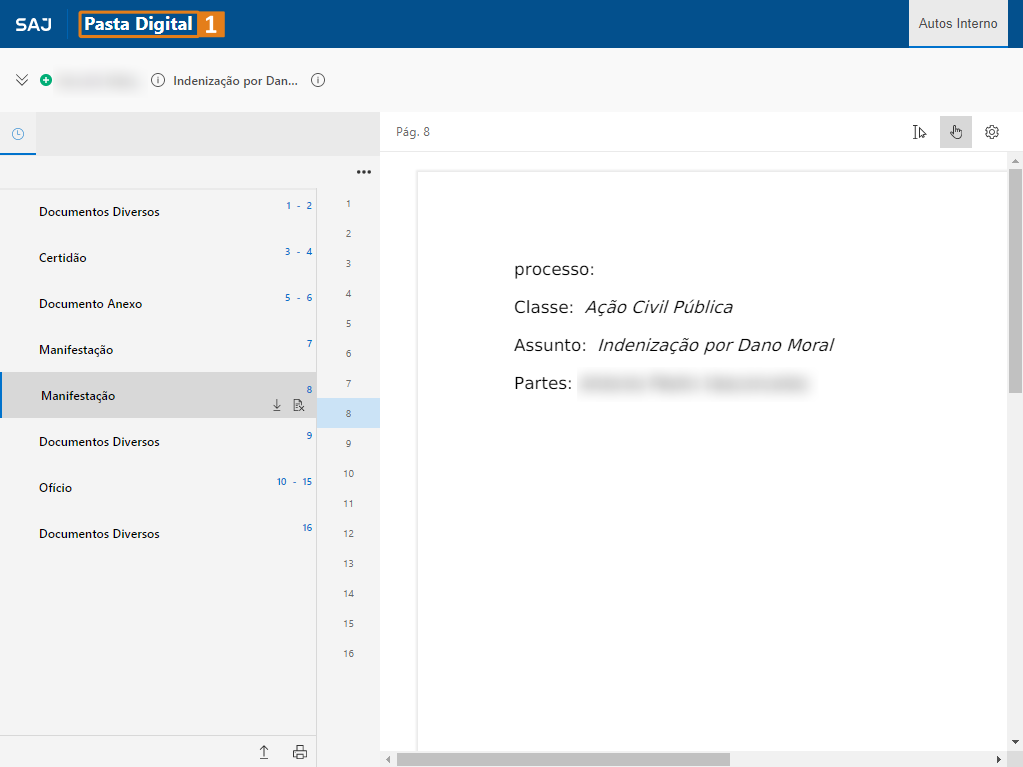
Task: Open Documentos Diversos page 16
Action: pyautogui.click(x=158, y=534)
